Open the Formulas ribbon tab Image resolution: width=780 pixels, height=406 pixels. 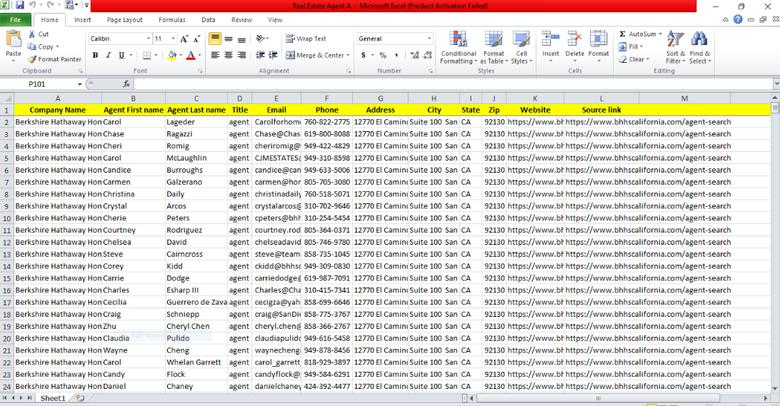coord(171,19)
